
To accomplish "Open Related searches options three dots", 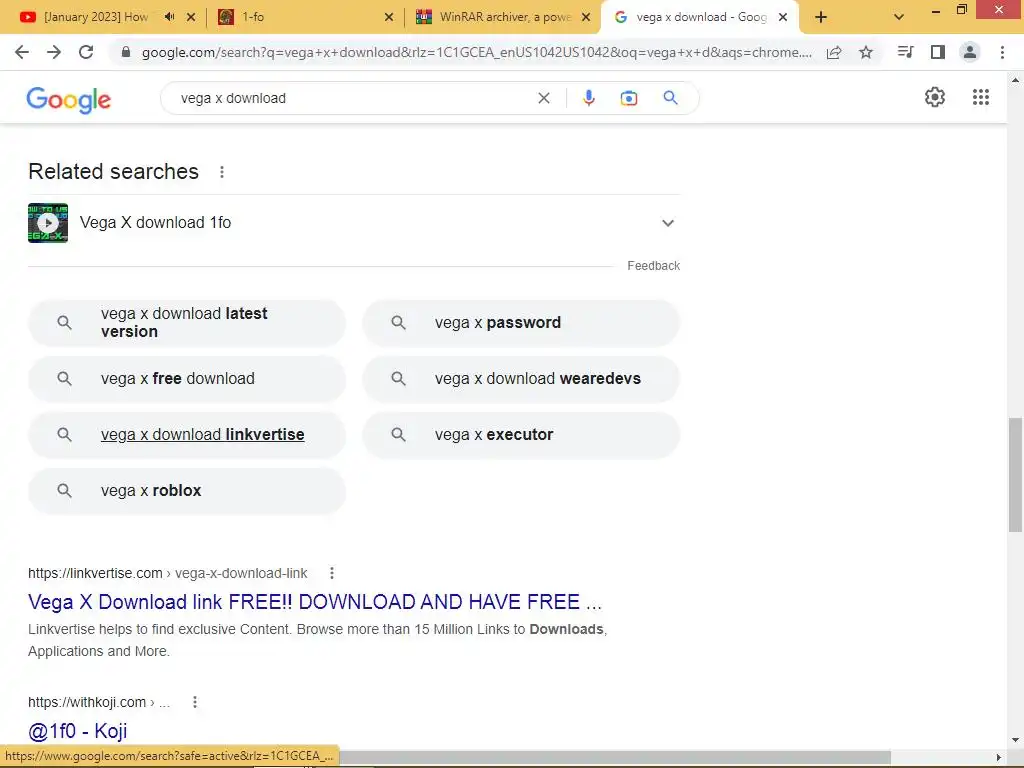I will [222, 172].
